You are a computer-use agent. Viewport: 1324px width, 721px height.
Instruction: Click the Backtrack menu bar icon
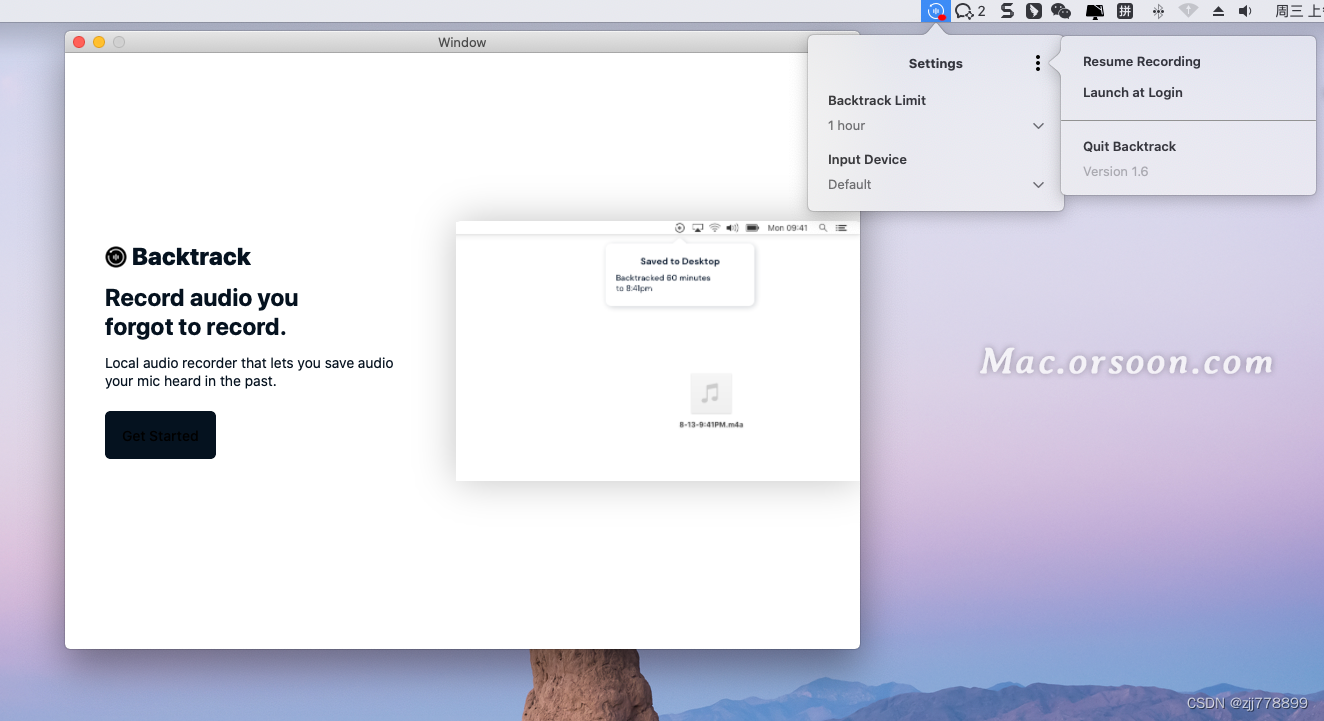(936, 11)
